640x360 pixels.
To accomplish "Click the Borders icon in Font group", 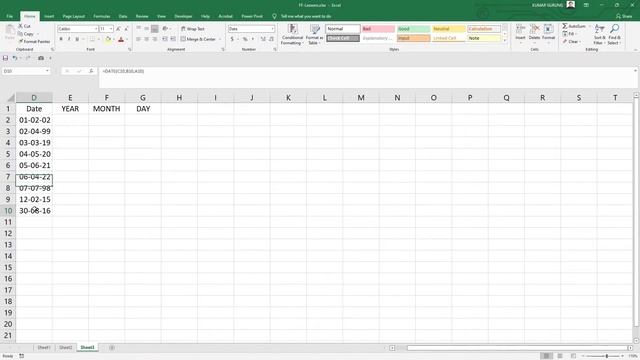I will (92, 39).
